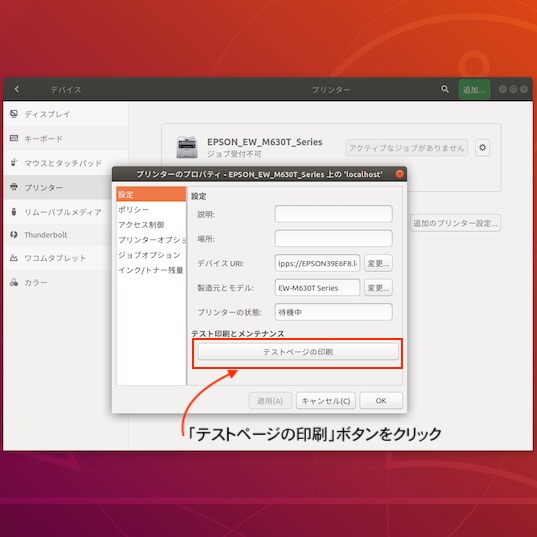This screenshot has height=537, width=537.
Task: Select the プリンターオプション page
Action: pyautogui.click(x=151, y=239)
